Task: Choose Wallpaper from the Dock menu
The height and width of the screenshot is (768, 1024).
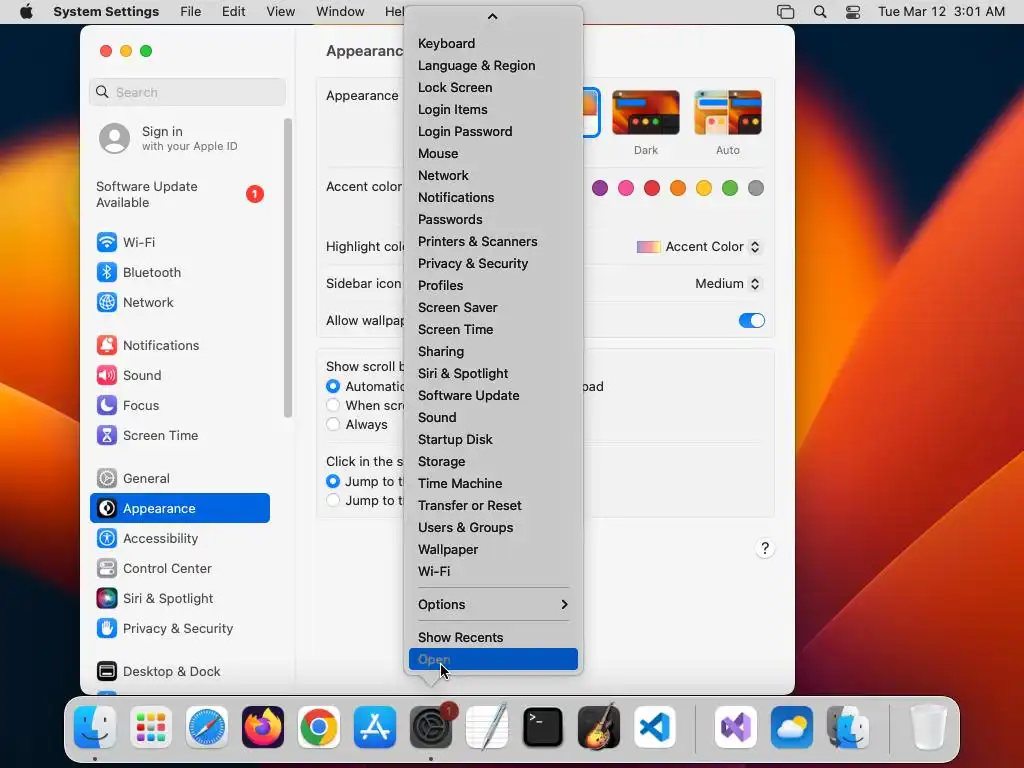Action: pos(493,550)
